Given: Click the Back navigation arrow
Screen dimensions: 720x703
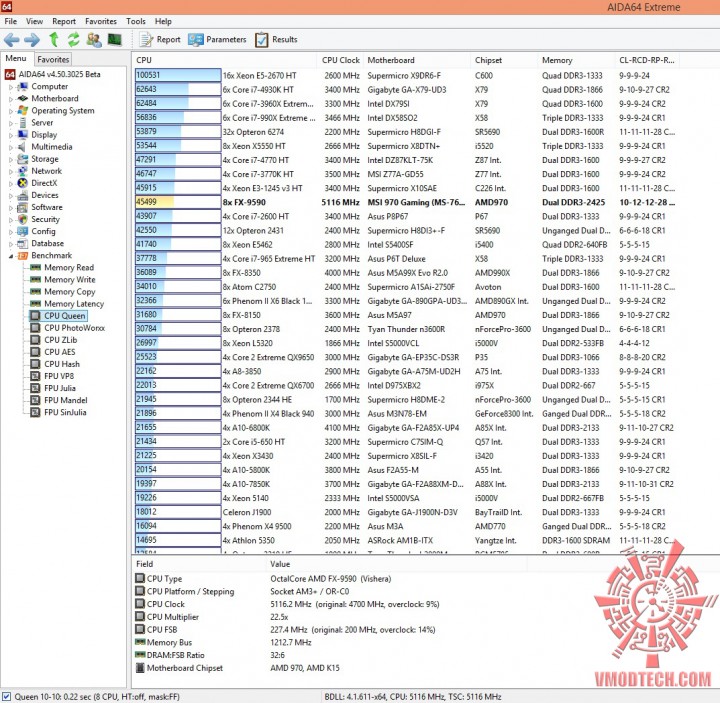Looking at the screenshot, I should point(11,40).
